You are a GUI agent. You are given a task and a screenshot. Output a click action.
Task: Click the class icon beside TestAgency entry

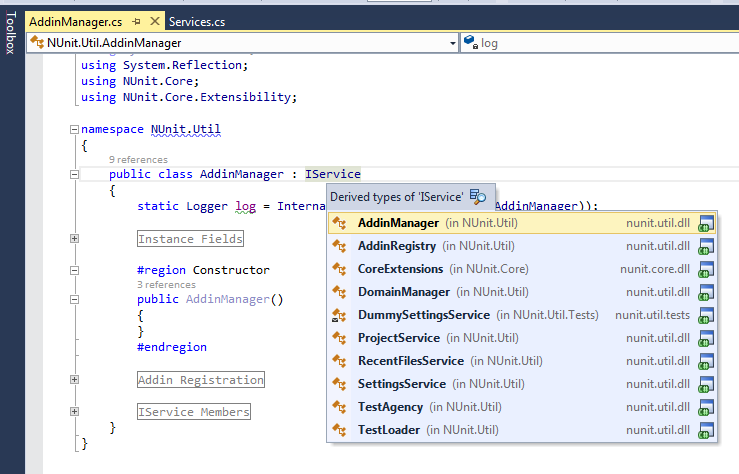[x=339, y=407]
